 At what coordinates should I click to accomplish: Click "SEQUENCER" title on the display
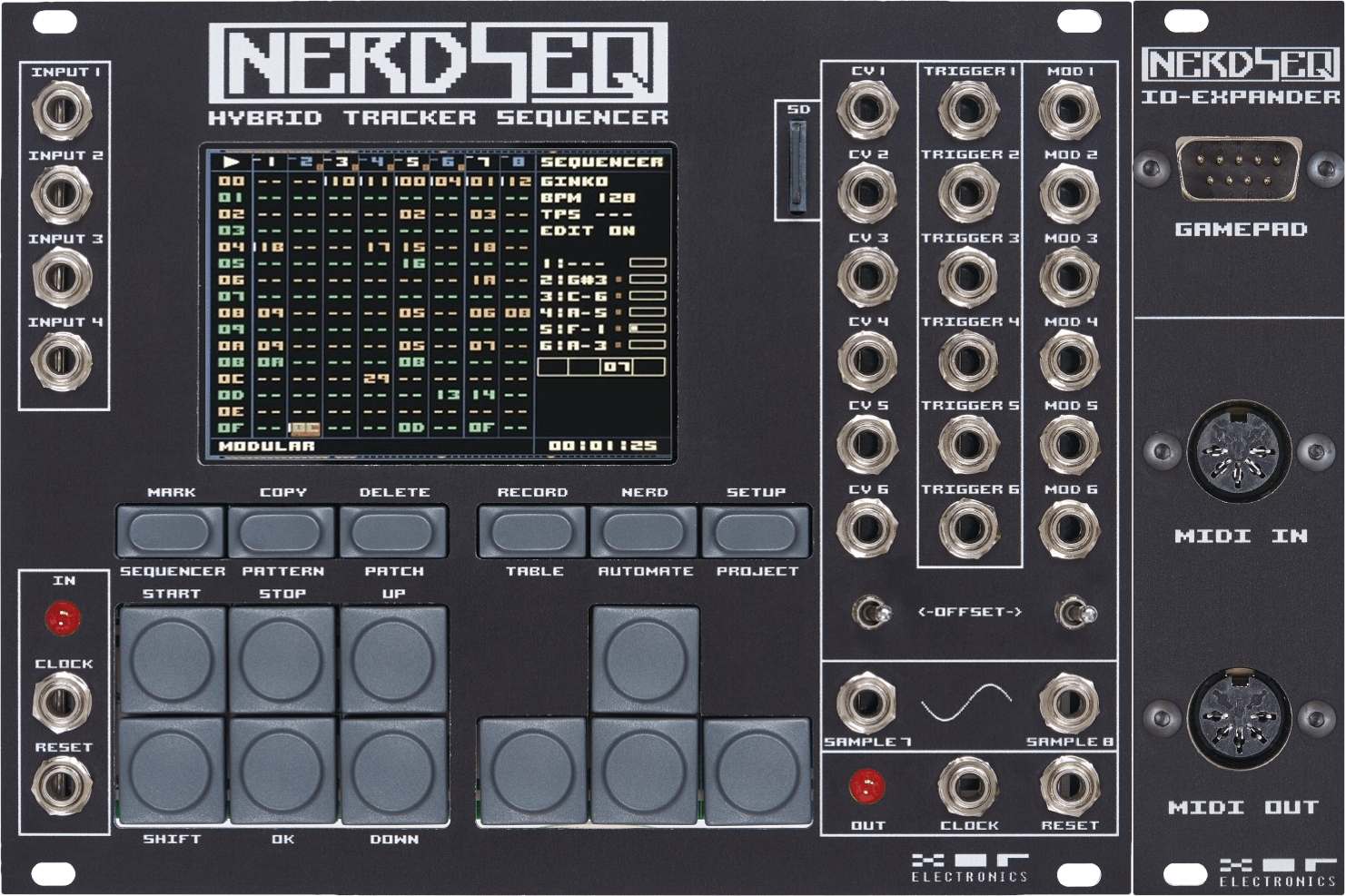click(601, 162)
